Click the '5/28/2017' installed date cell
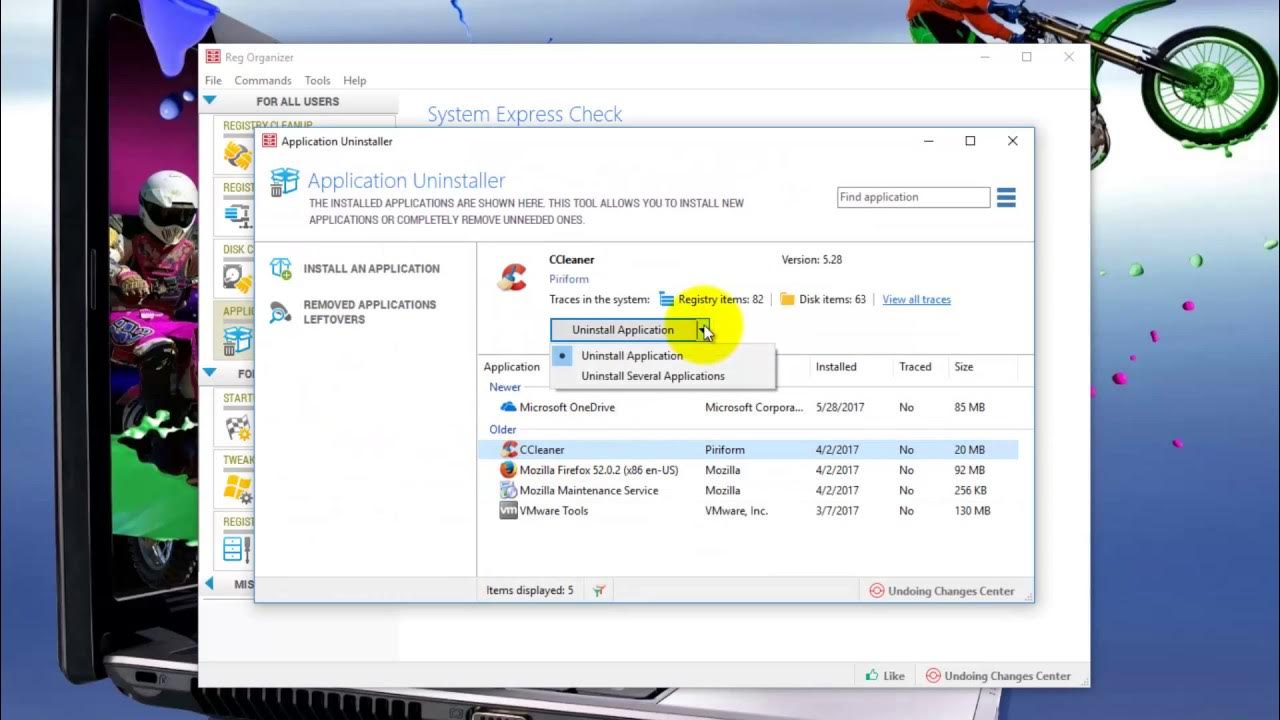Viewport: 1280px width, 720px height. coord(840,407)
